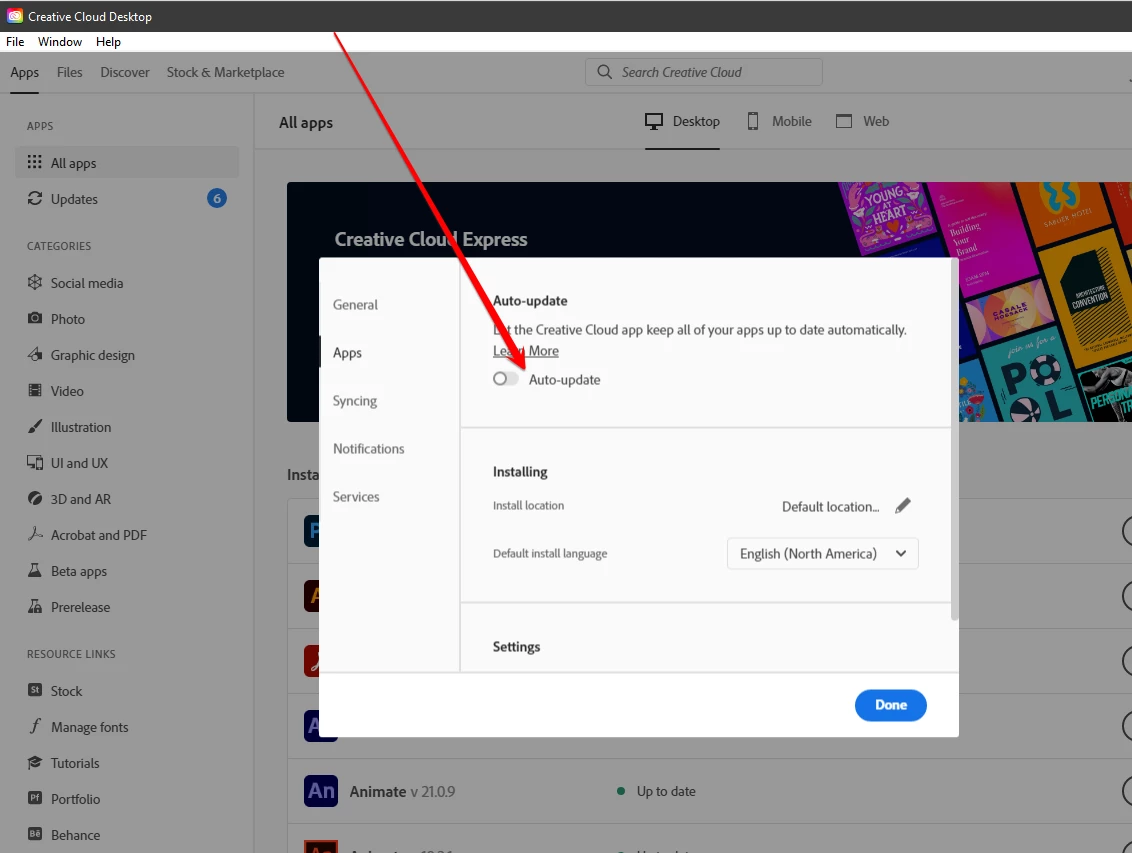Click the Illustration brush icon
This screenshot has height=853, width=1132.
(34, 426)
